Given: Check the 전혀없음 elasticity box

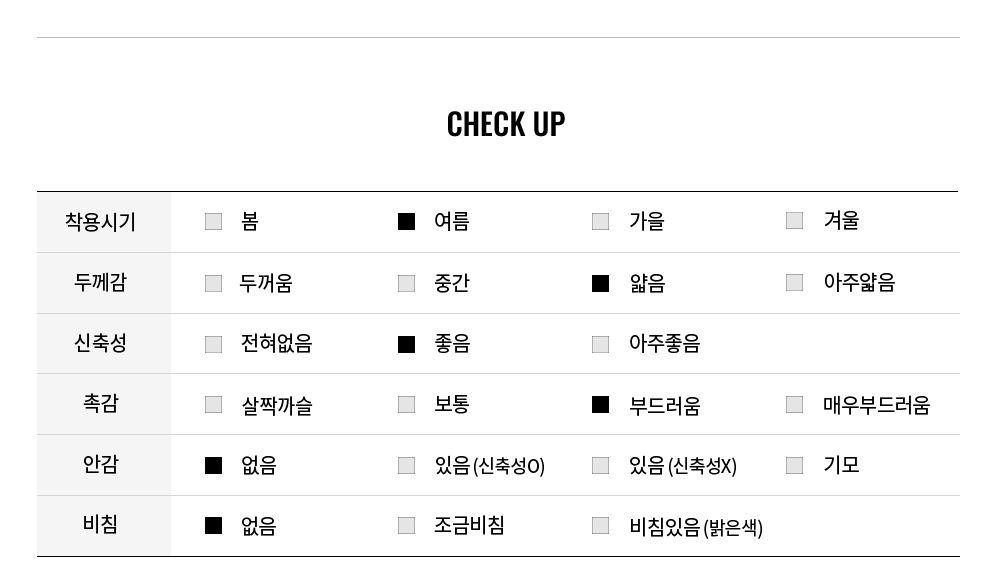Looking at the screenshot, I should [213, 344].
